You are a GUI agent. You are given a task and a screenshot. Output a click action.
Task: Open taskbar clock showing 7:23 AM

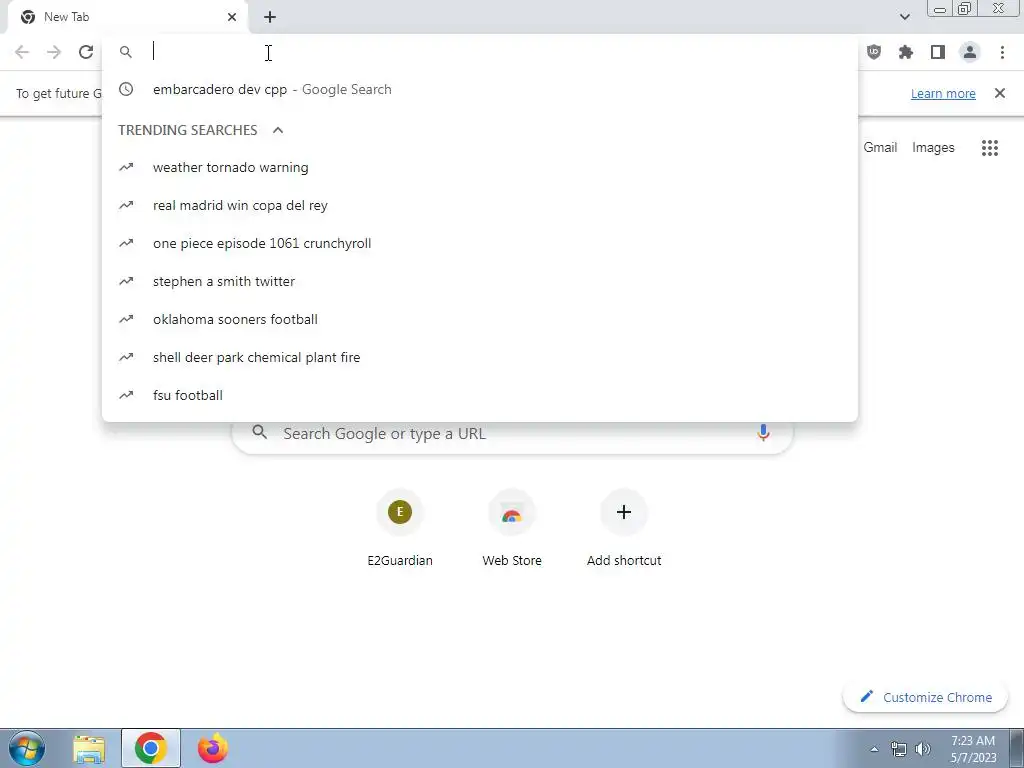click(973, 749)
